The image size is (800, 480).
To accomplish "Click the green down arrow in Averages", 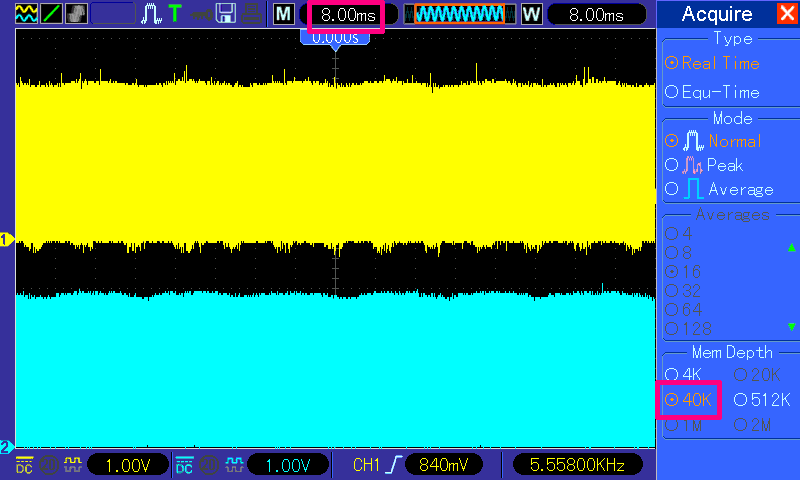I will [x=791, y=326].
